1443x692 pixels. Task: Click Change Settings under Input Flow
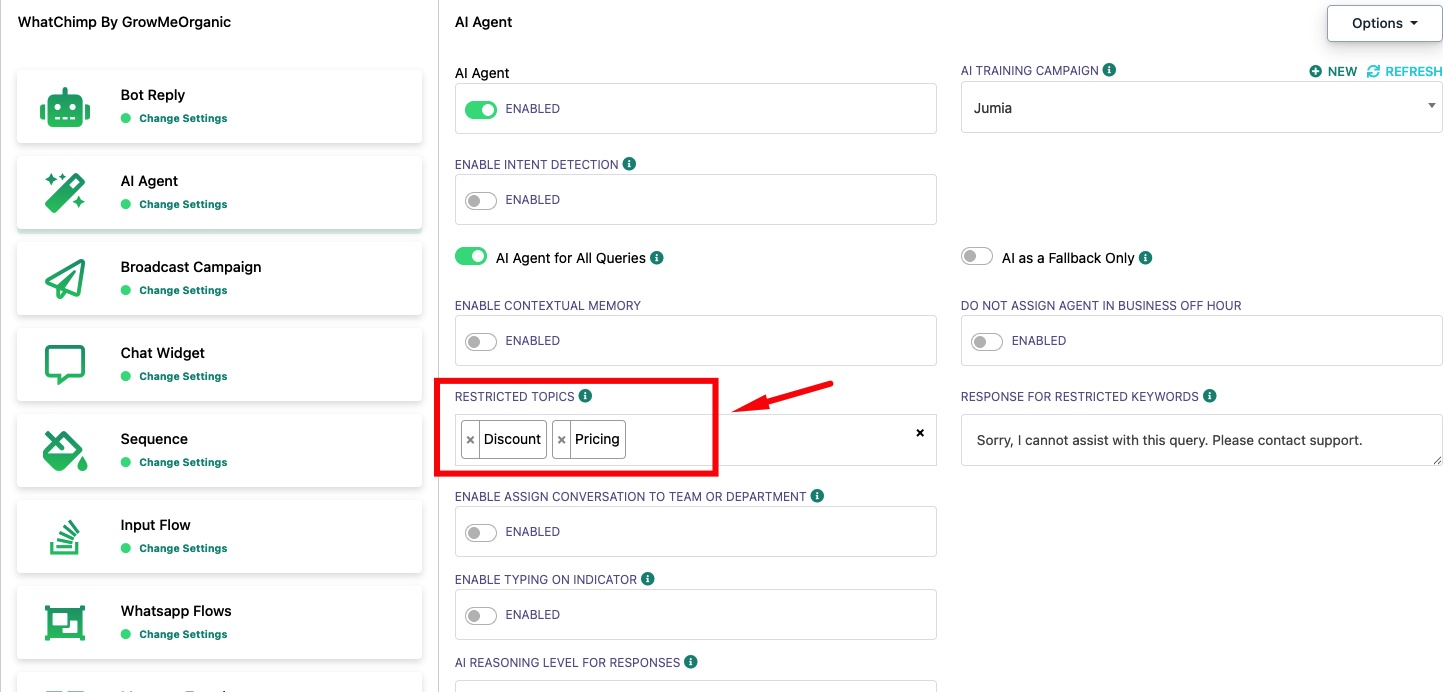(183, 548)
